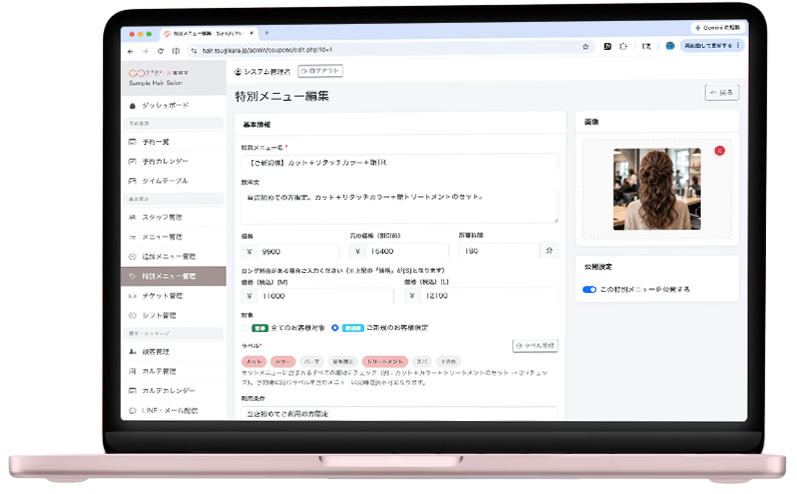
Task: Click the スタッフ管理 people icon
Action: 133,217
